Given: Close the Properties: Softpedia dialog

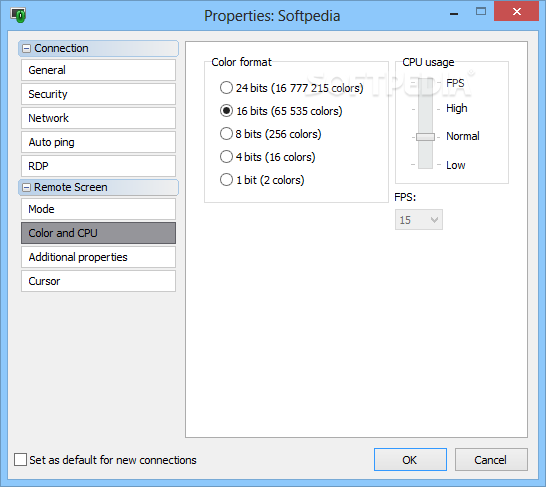Looking at the screenshot, I should (516, 11).
